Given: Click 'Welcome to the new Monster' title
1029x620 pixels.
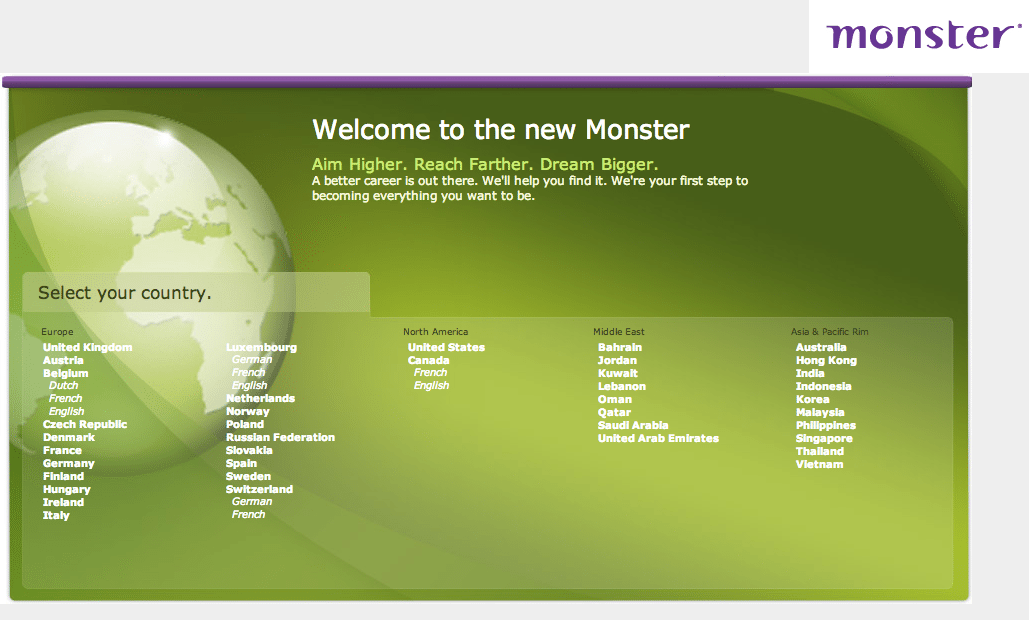Looking at the screenshot, I should point(501,129).
